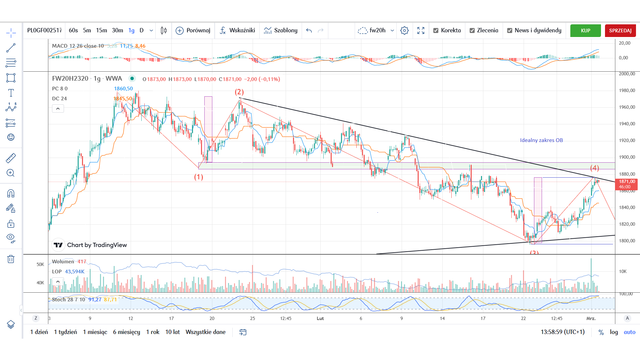Click the red SPRZEDAJ sell button
The image size is (640, 360).
pyautogui.click(x=620, y=31)
